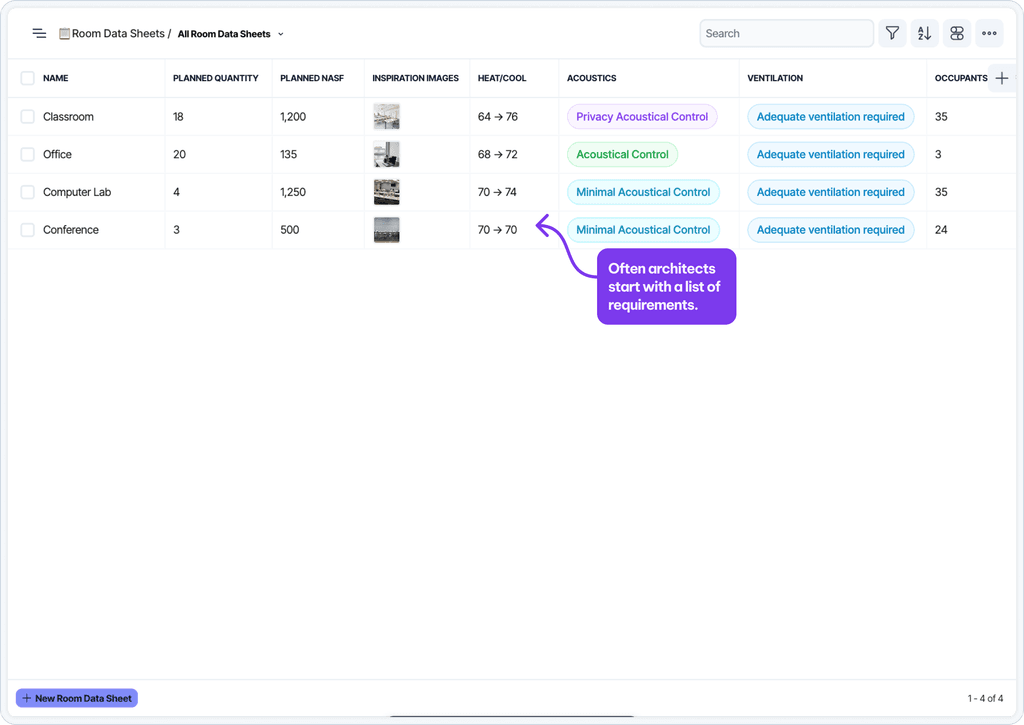1024x725 pixels.
Task: Open the Room Data Sheets breadcrumb link
Action: (x=112, y=33)
